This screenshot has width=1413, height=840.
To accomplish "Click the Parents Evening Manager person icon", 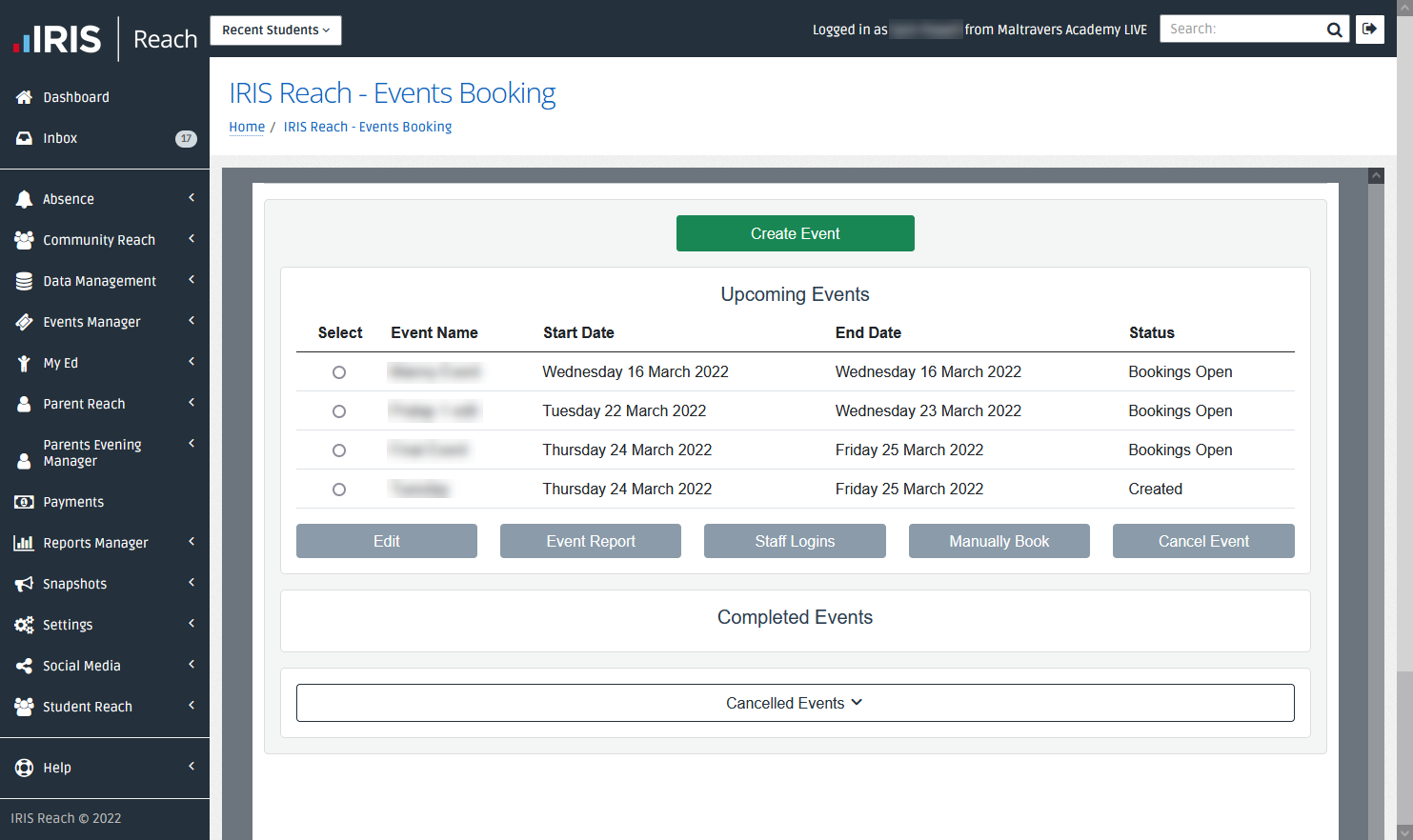I will pyautogui.click(x=24, y=461).
